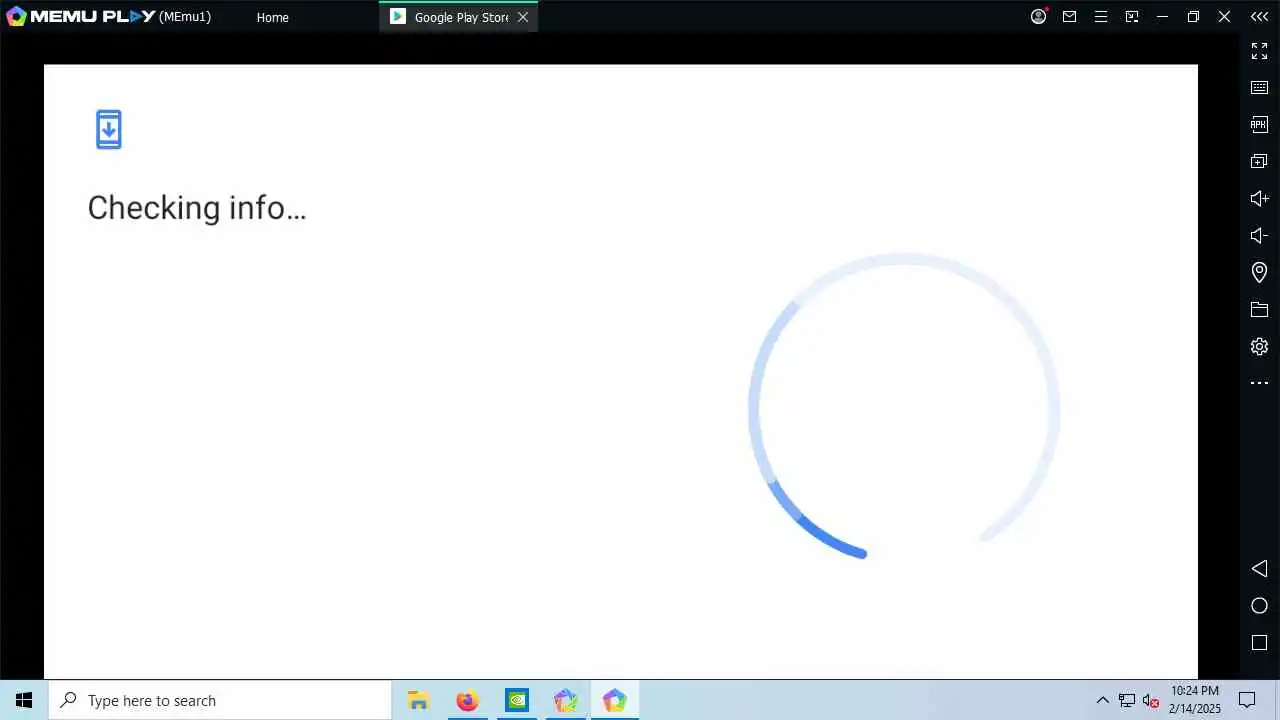Close the MEmu Play window
Screen dimensions: 1280x720
tap(1224, 16)
